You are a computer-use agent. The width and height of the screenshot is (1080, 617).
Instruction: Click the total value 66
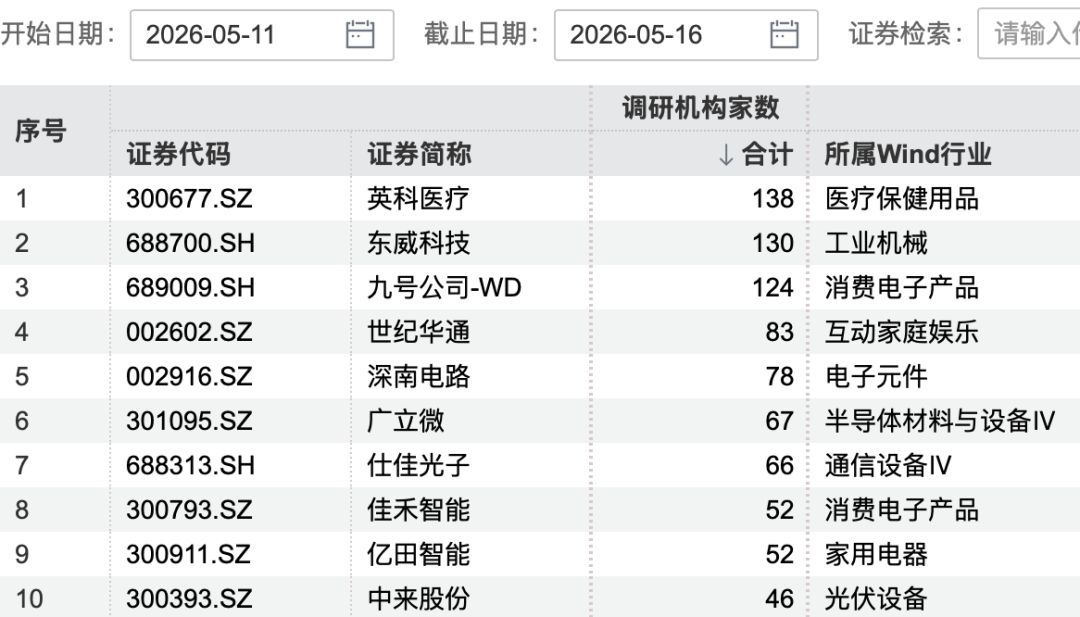click(780, 466)
